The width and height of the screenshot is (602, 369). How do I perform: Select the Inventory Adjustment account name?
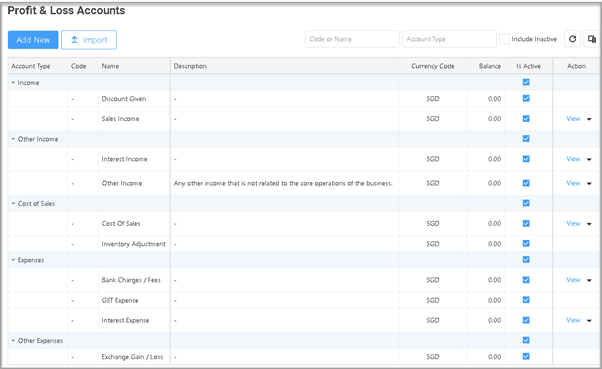click(134, 244)
